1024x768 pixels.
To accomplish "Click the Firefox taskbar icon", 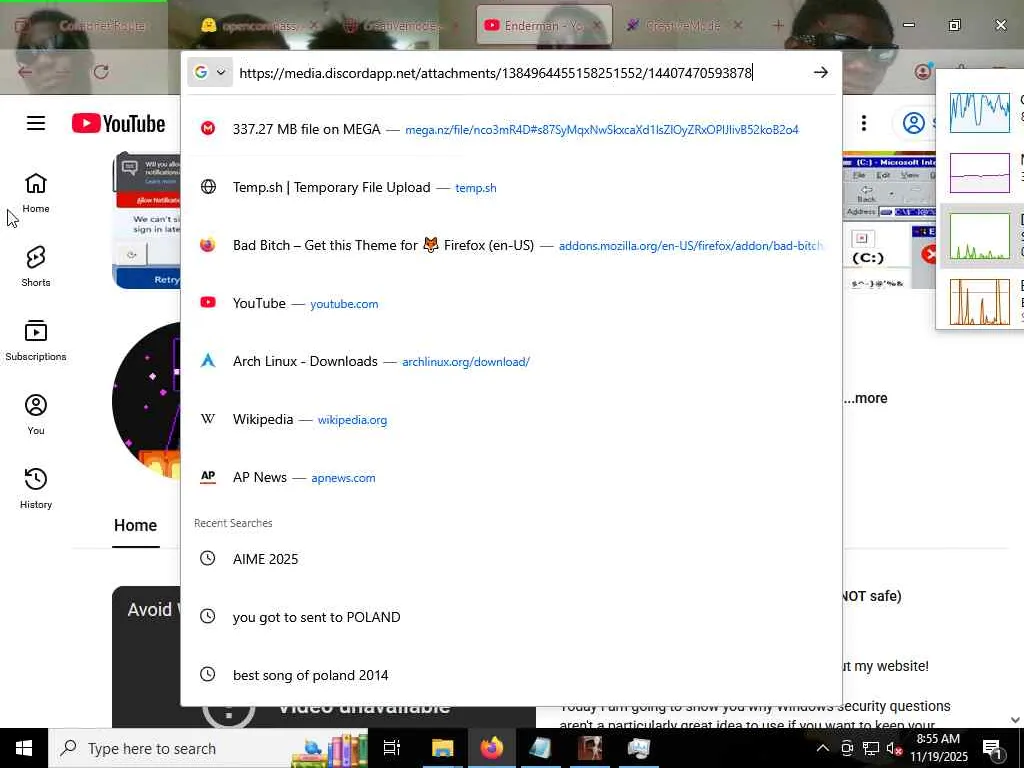I will coord(492,748).
